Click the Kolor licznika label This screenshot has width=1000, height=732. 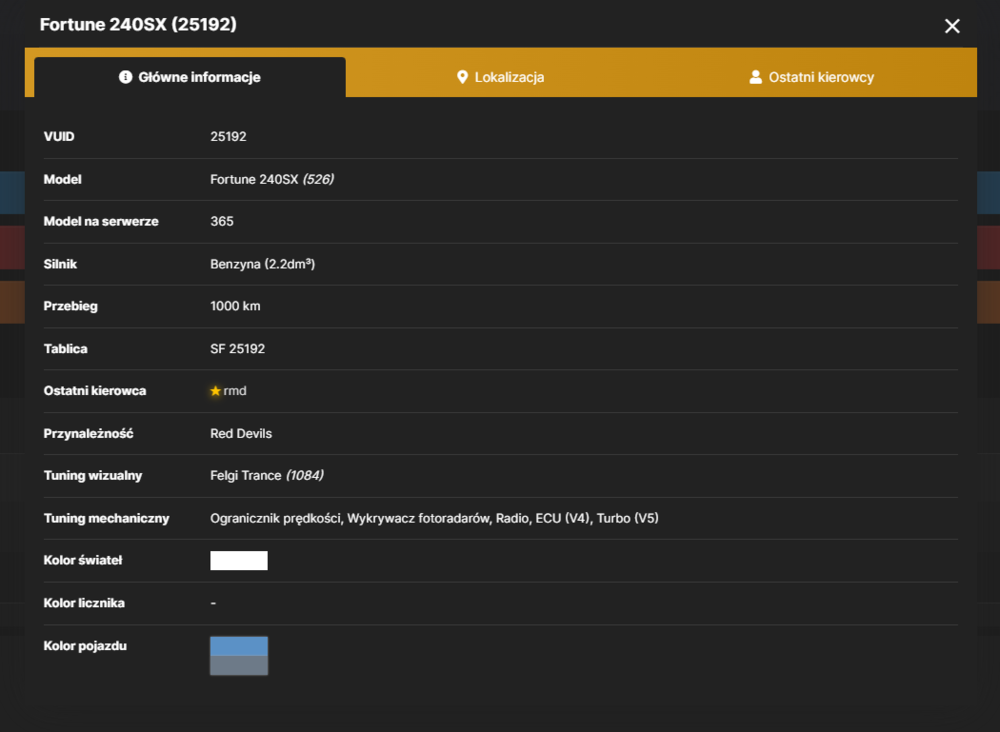pyautogui.click(x=84, y=603)
